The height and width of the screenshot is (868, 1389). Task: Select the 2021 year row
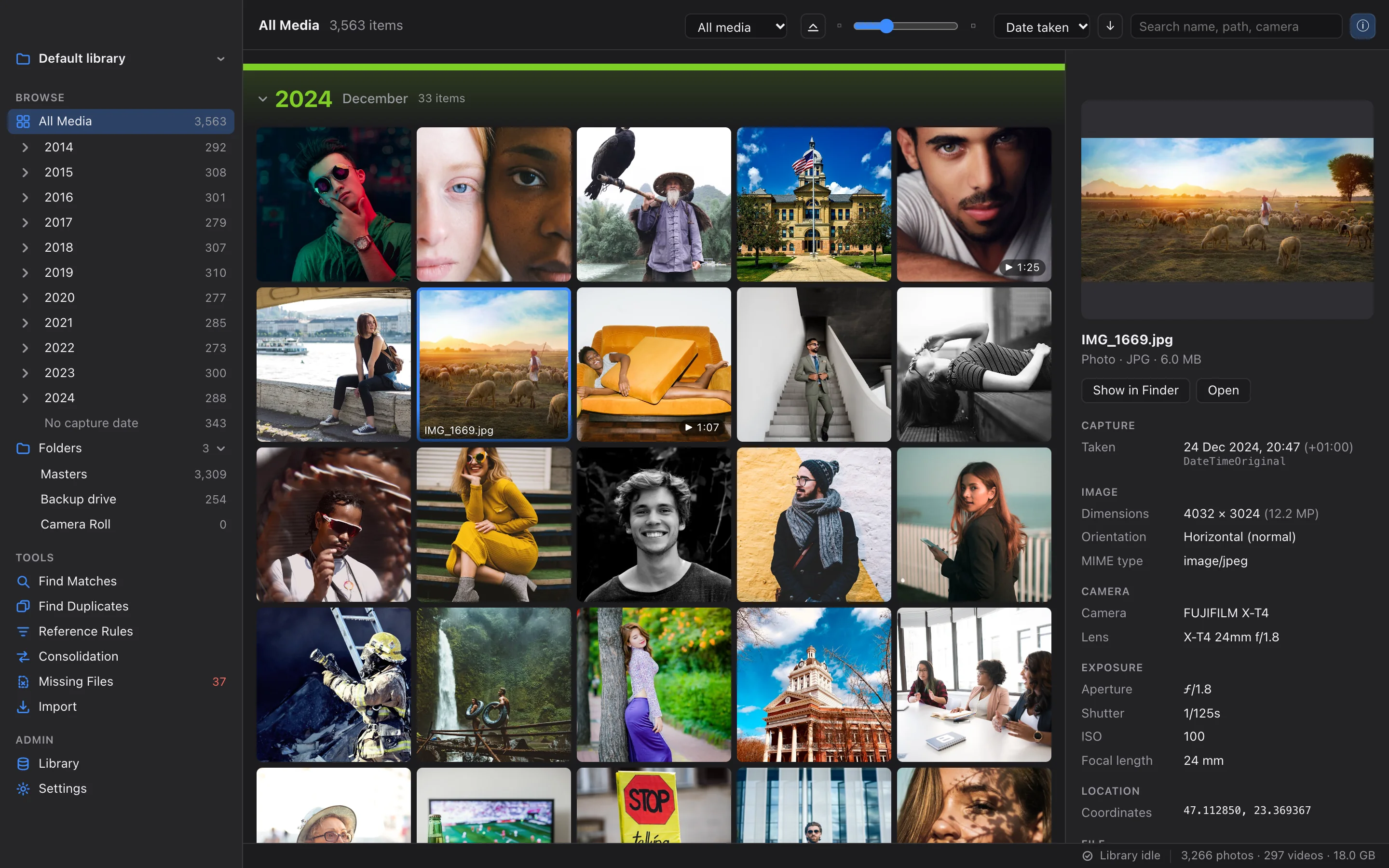pos(121,323)
